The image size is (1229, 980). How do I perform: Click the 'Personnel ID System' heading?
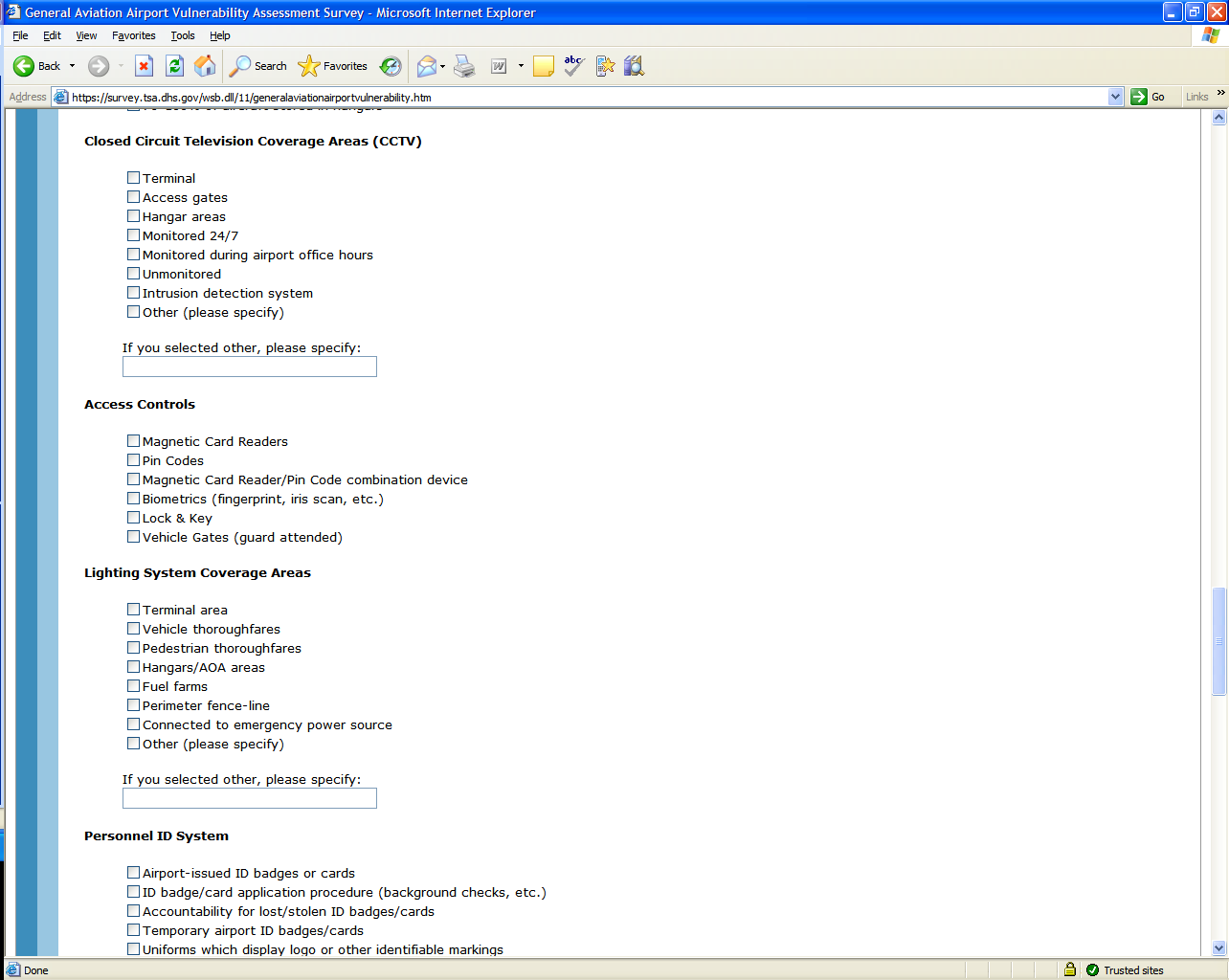(x=156, y=836)
